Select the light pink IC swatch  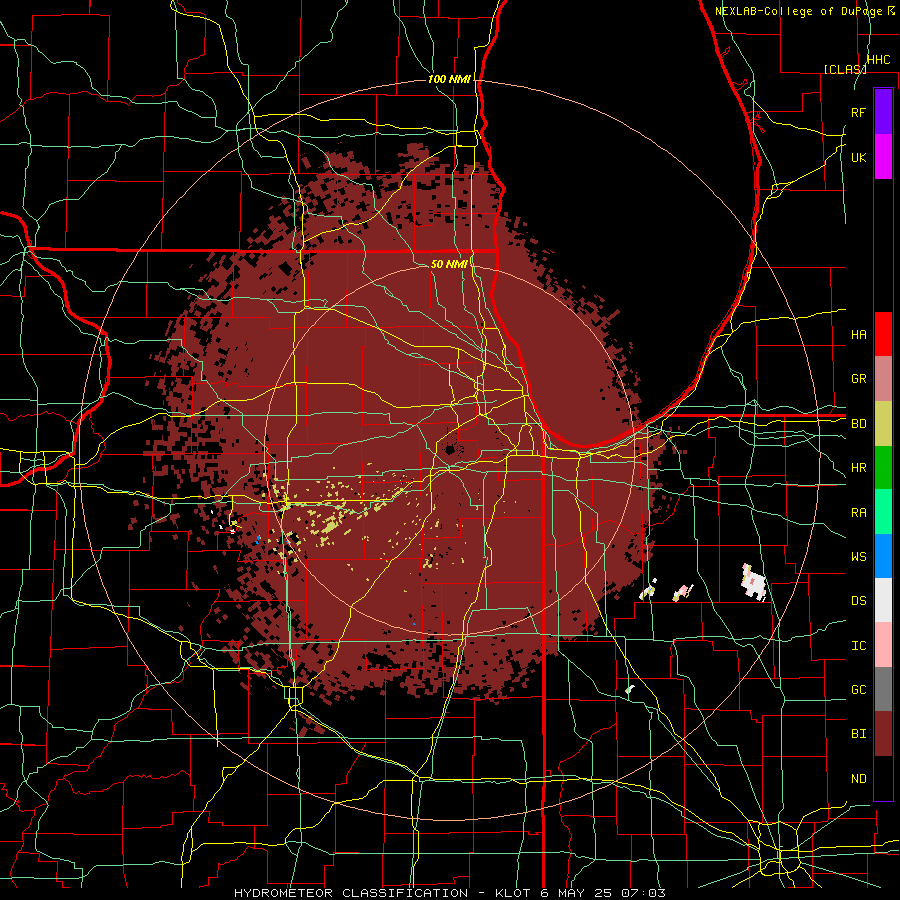[883, 645]
